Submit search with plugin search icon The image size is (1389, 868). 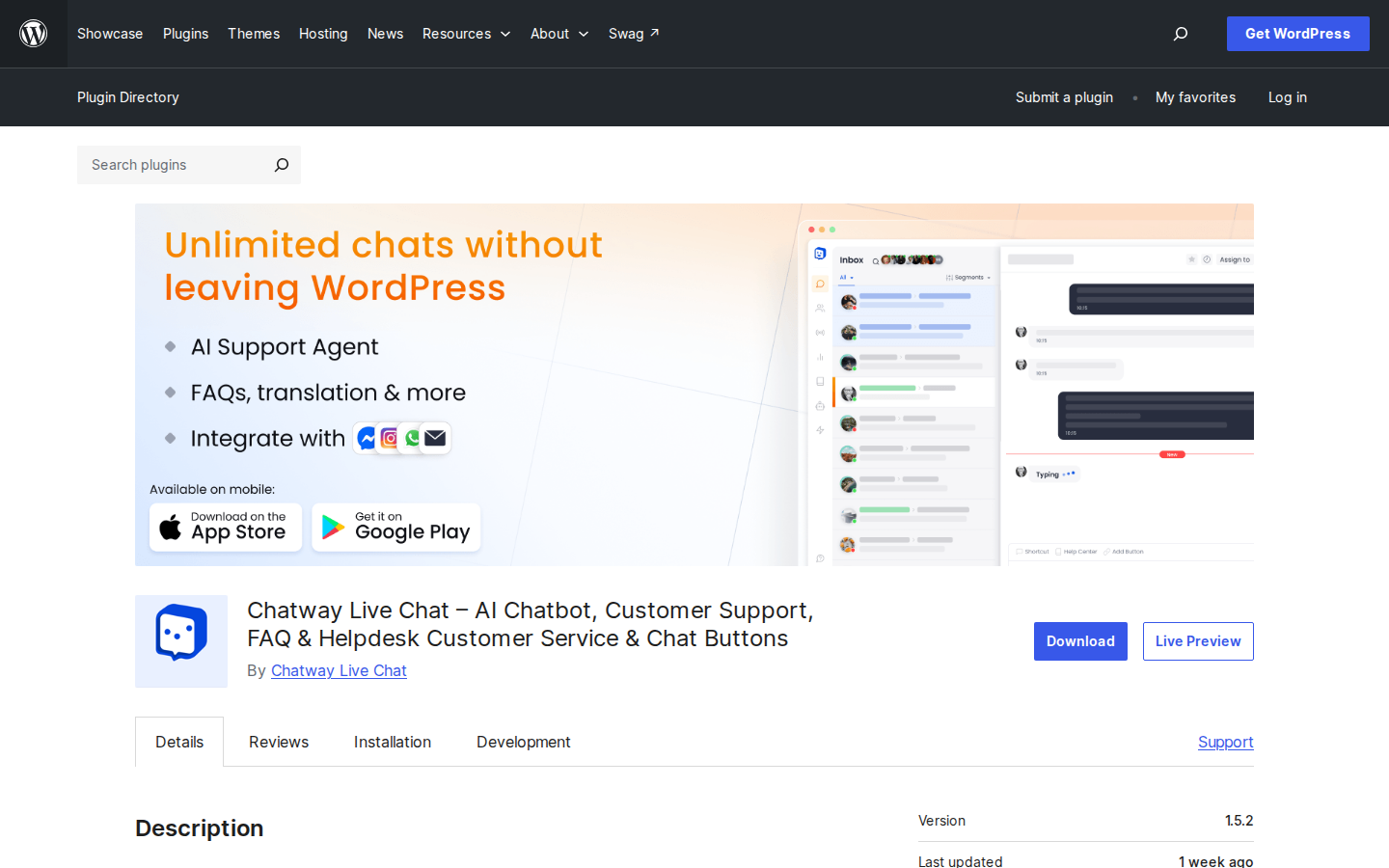pos(282,165)
